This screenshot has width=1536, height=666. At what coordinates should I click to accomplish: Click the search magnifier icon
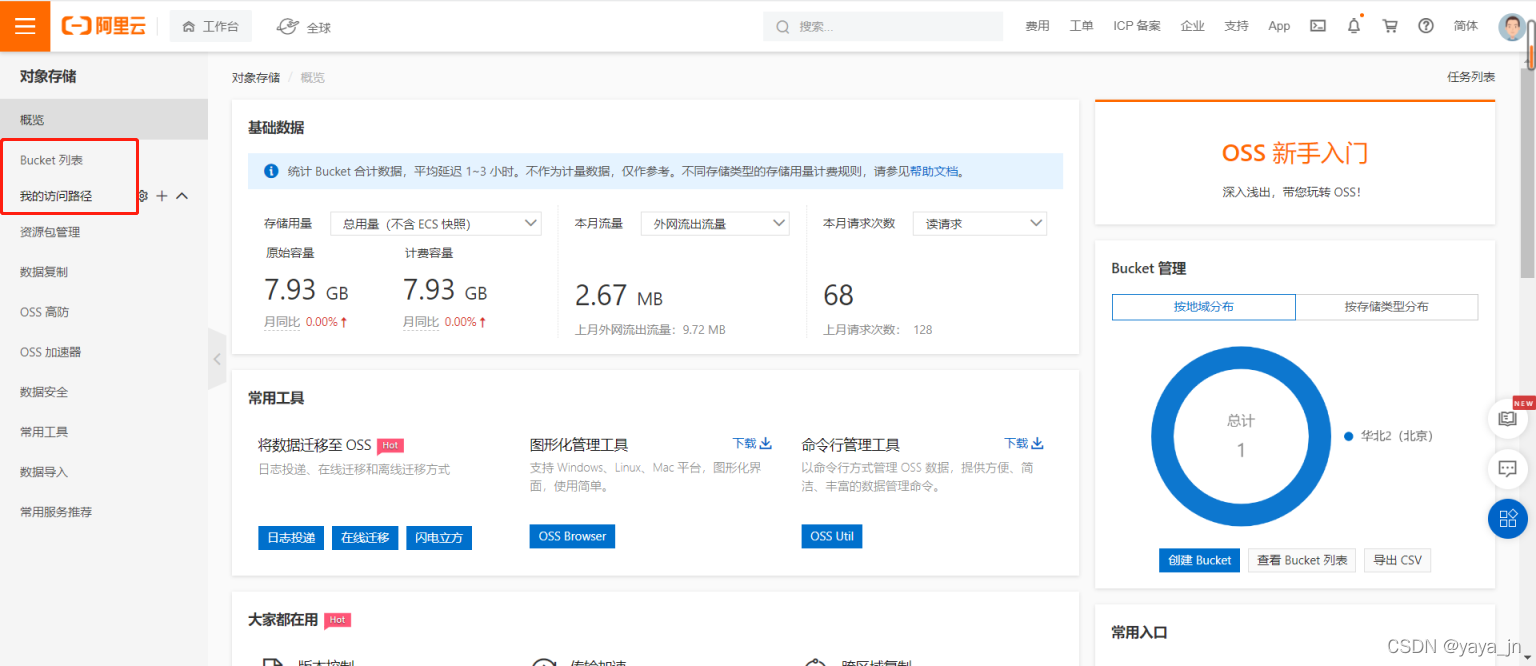[x=783, y=27]
